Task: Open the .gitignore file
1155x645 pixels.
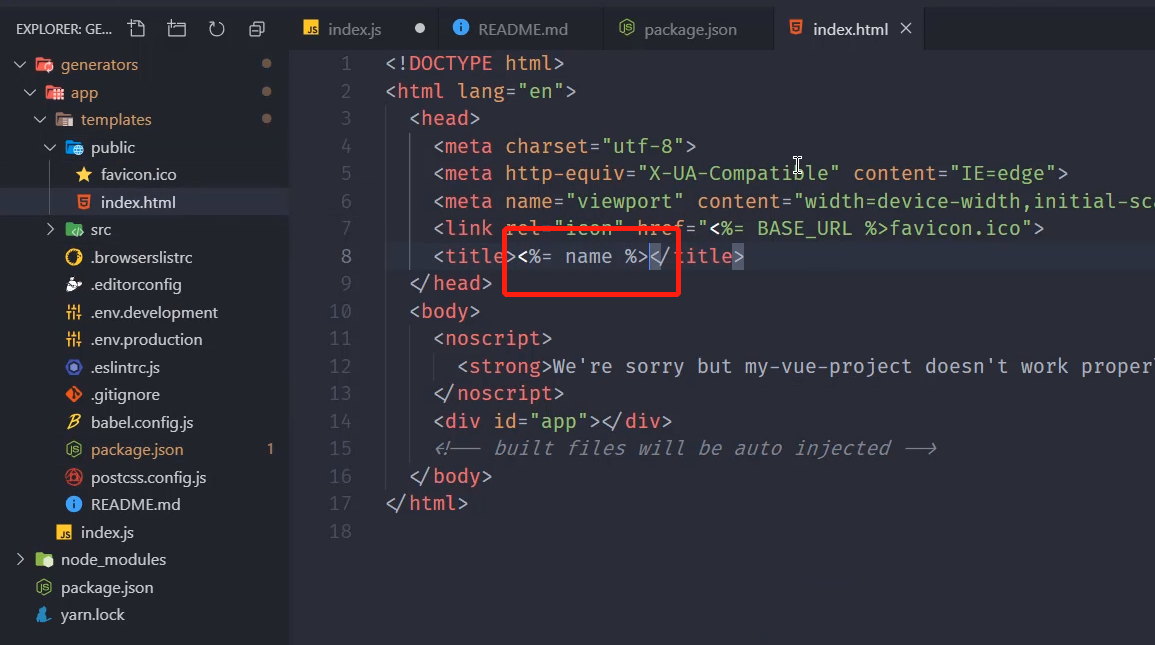Action: [x=125, y=395]
